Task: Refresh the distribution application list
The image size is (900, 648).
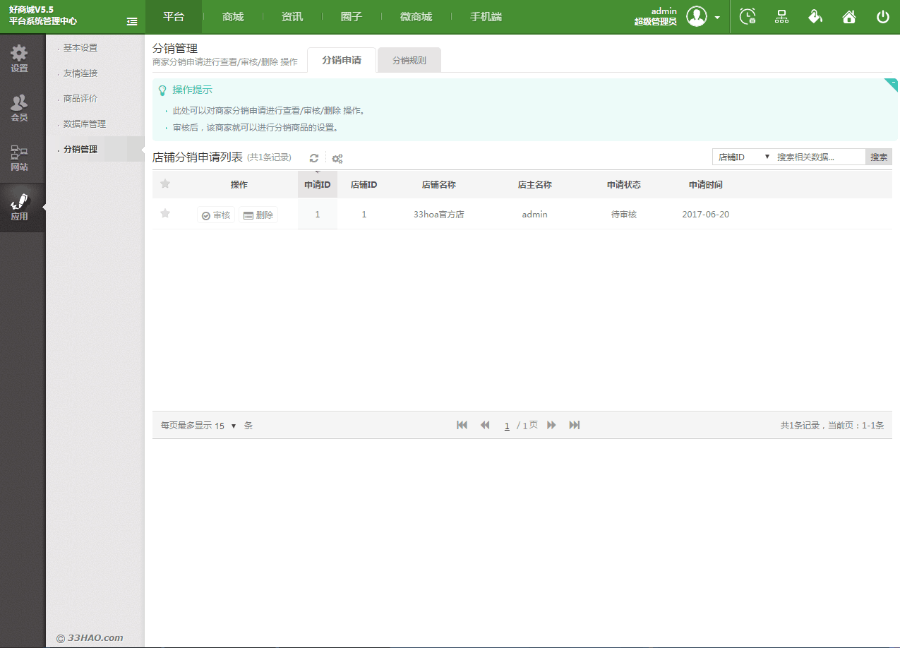Action: coord(314,158)
